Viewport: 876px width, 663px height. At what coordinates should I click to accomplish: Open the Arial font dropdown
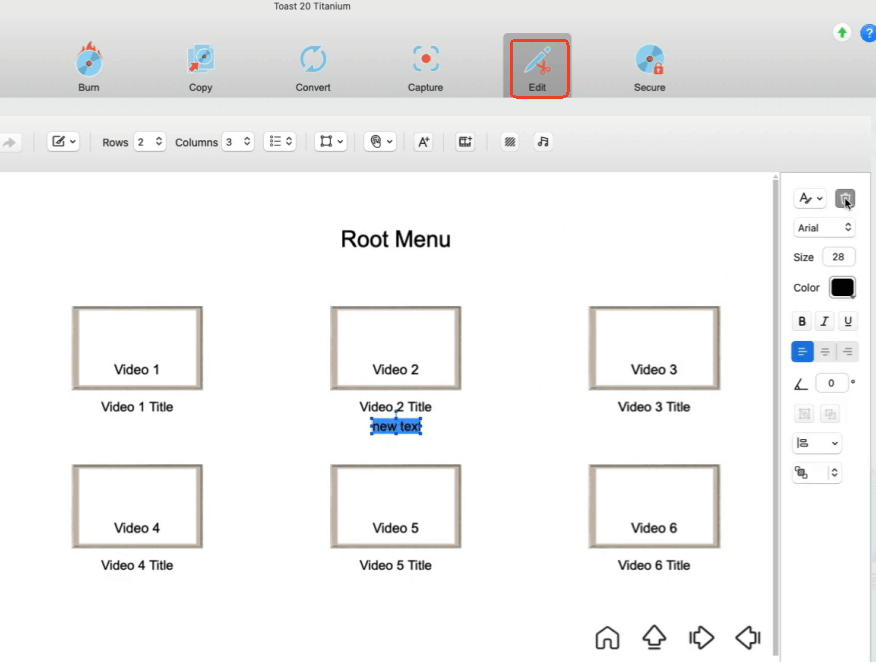coord(824,228)
